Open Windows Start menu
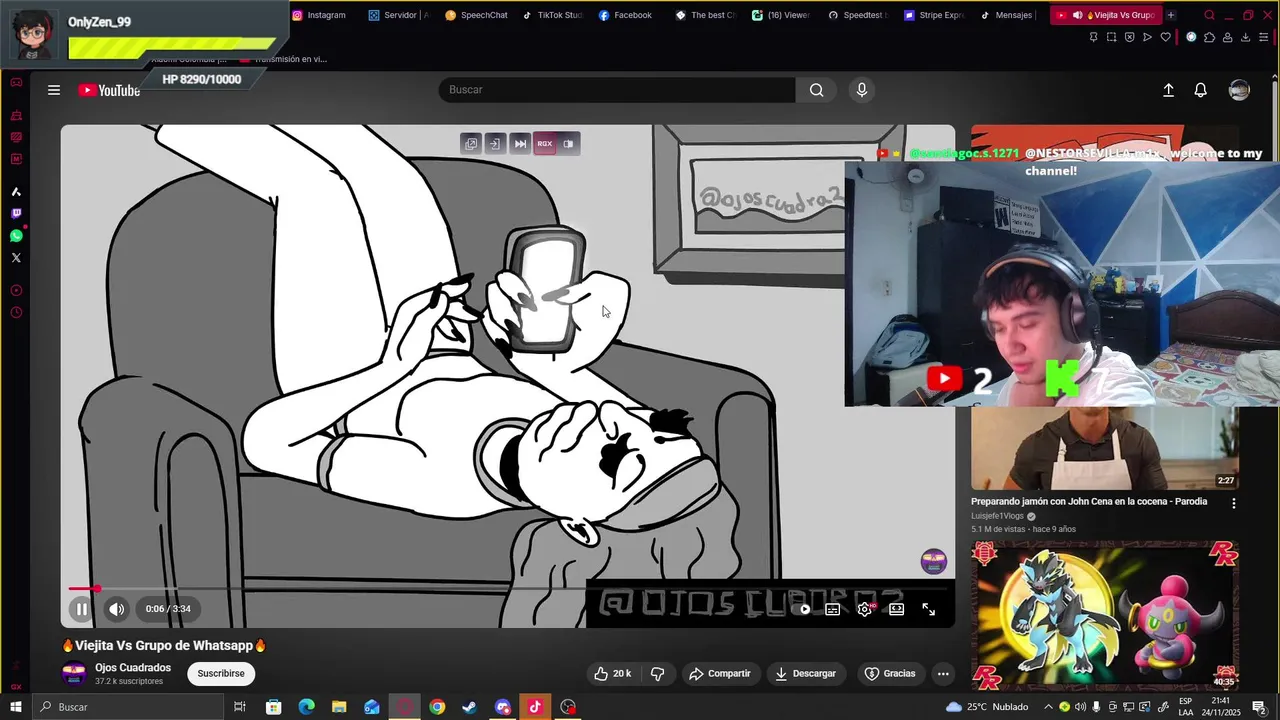This screenshot has height=720, width=1280. point(16,707)
